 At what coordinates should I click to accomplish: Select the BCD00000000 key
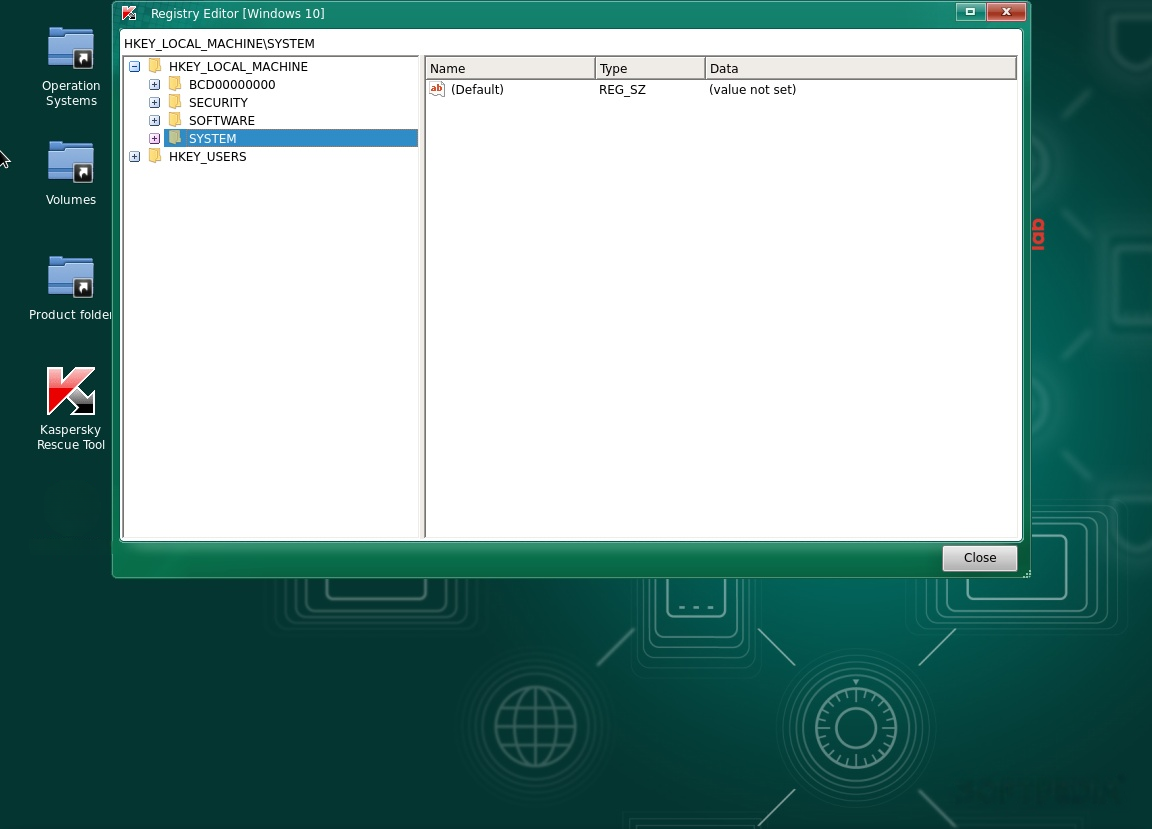232,85
